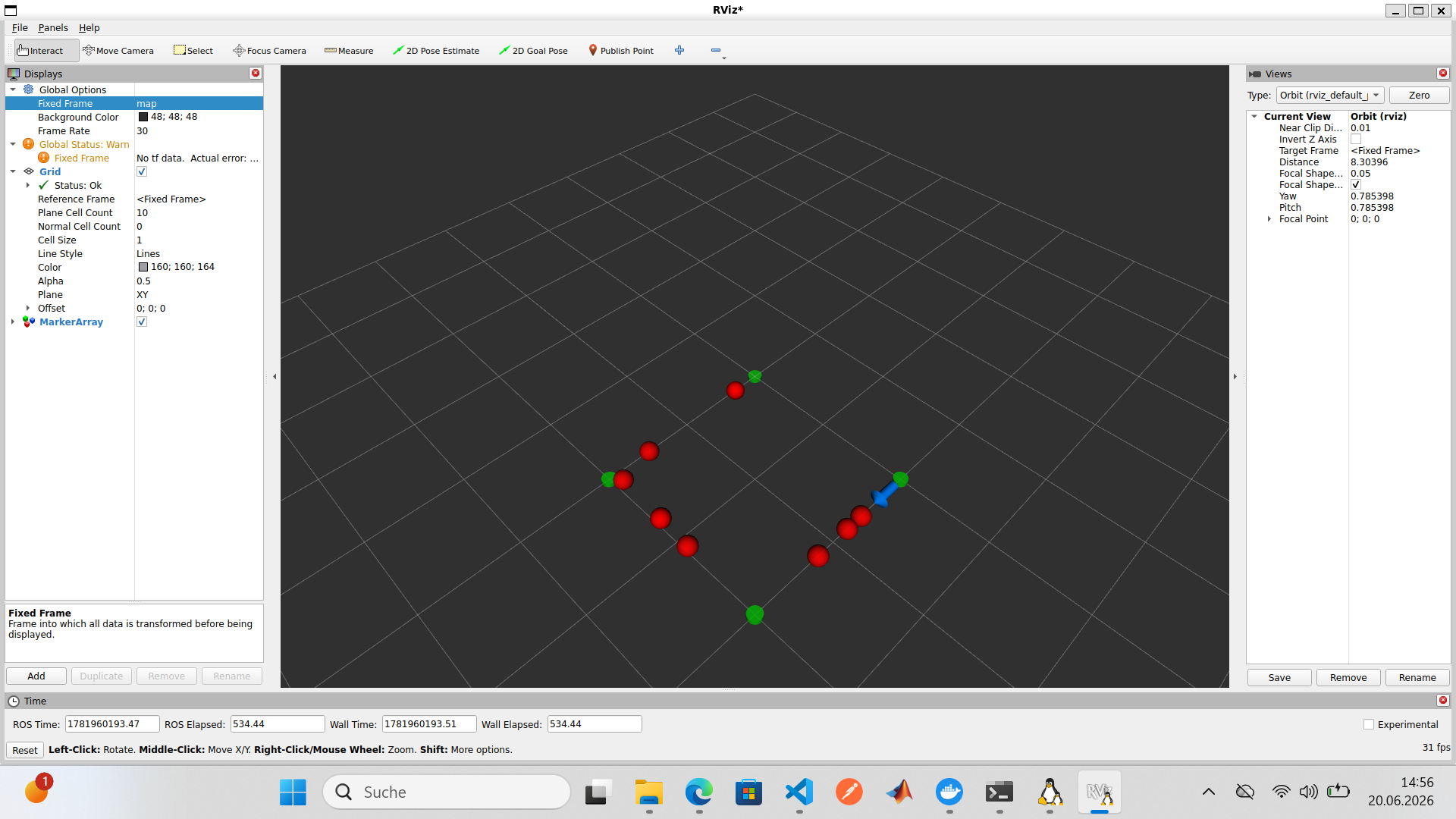Activate the Publish Point tool
Image resolution: width=1456 pixels, height=819 pixels.
[x=621, y=51]
